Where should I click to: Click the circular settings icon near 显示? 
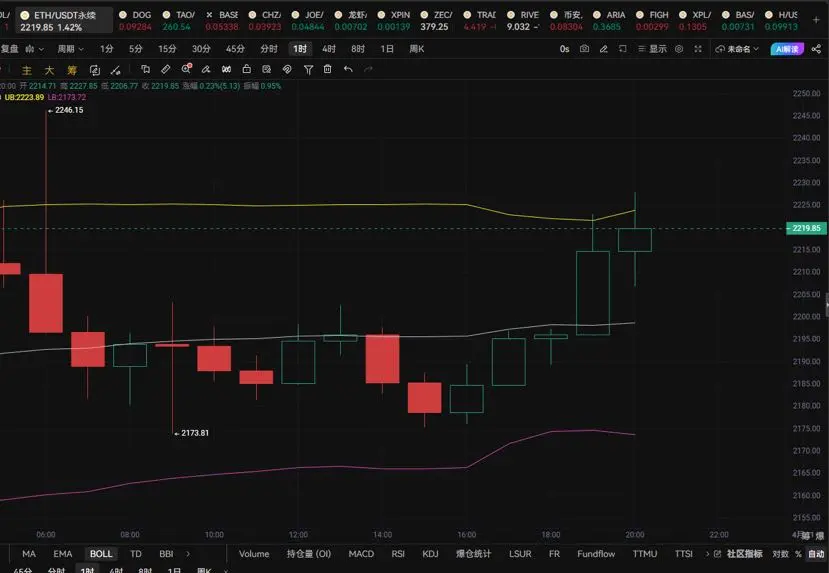pos(679,49)
